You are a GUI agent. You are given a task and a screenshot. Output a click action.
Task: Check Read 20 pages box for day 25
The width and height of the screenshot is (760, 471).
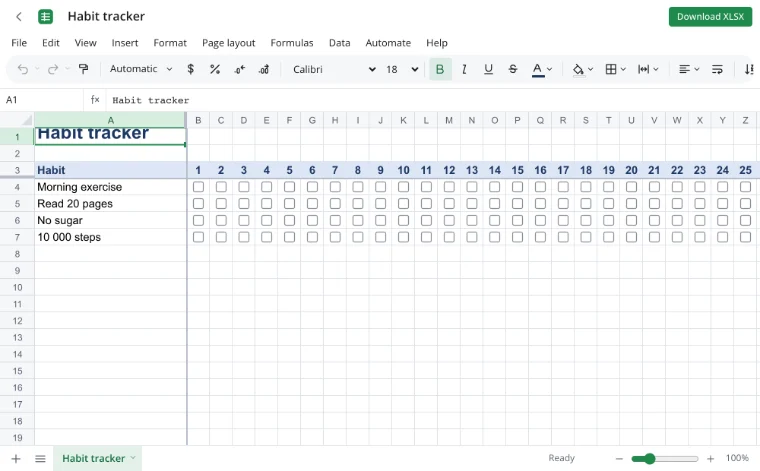coord(745,204)
